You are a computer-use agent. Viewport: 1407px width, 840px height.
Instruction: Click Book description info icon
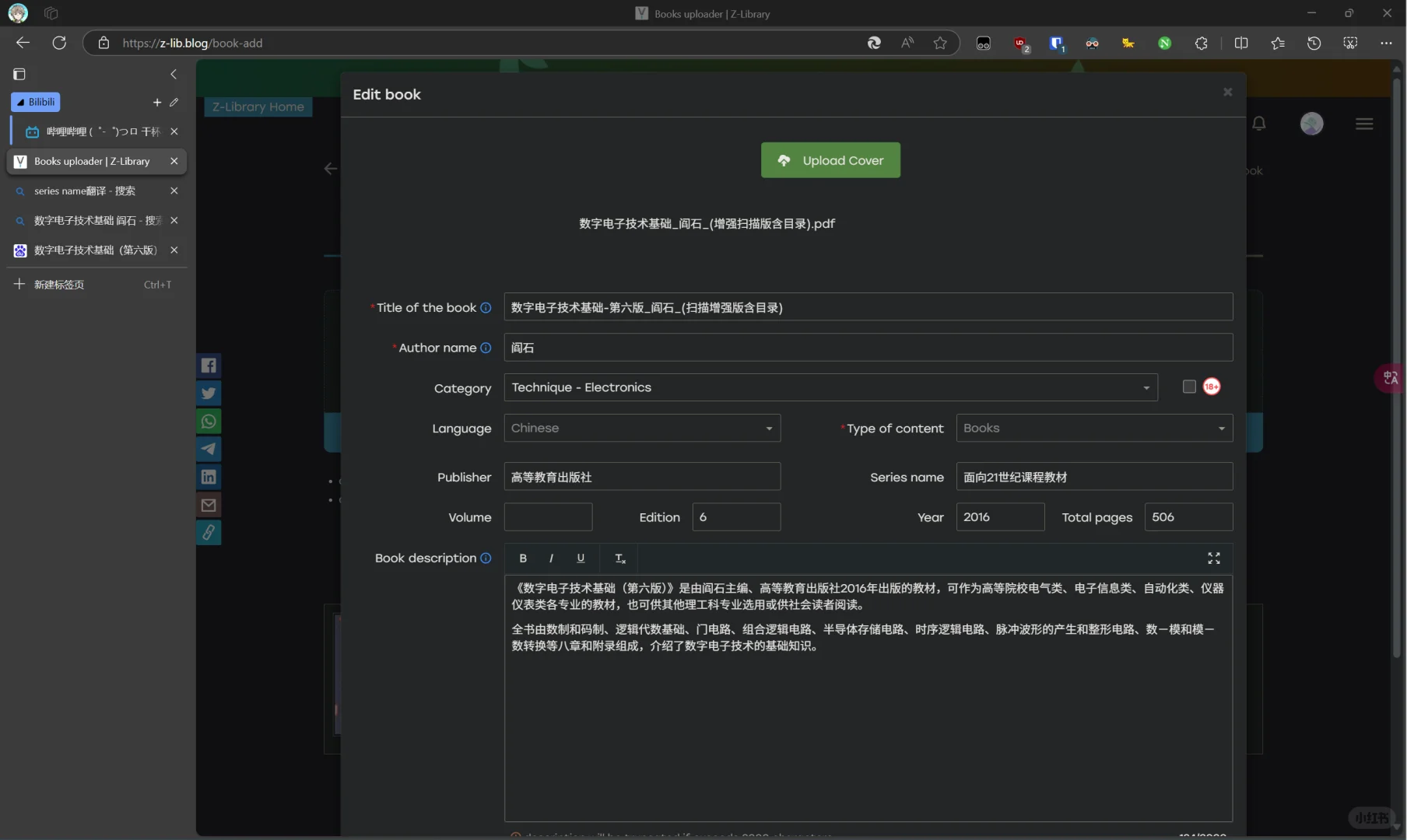[x=486, y=558]
